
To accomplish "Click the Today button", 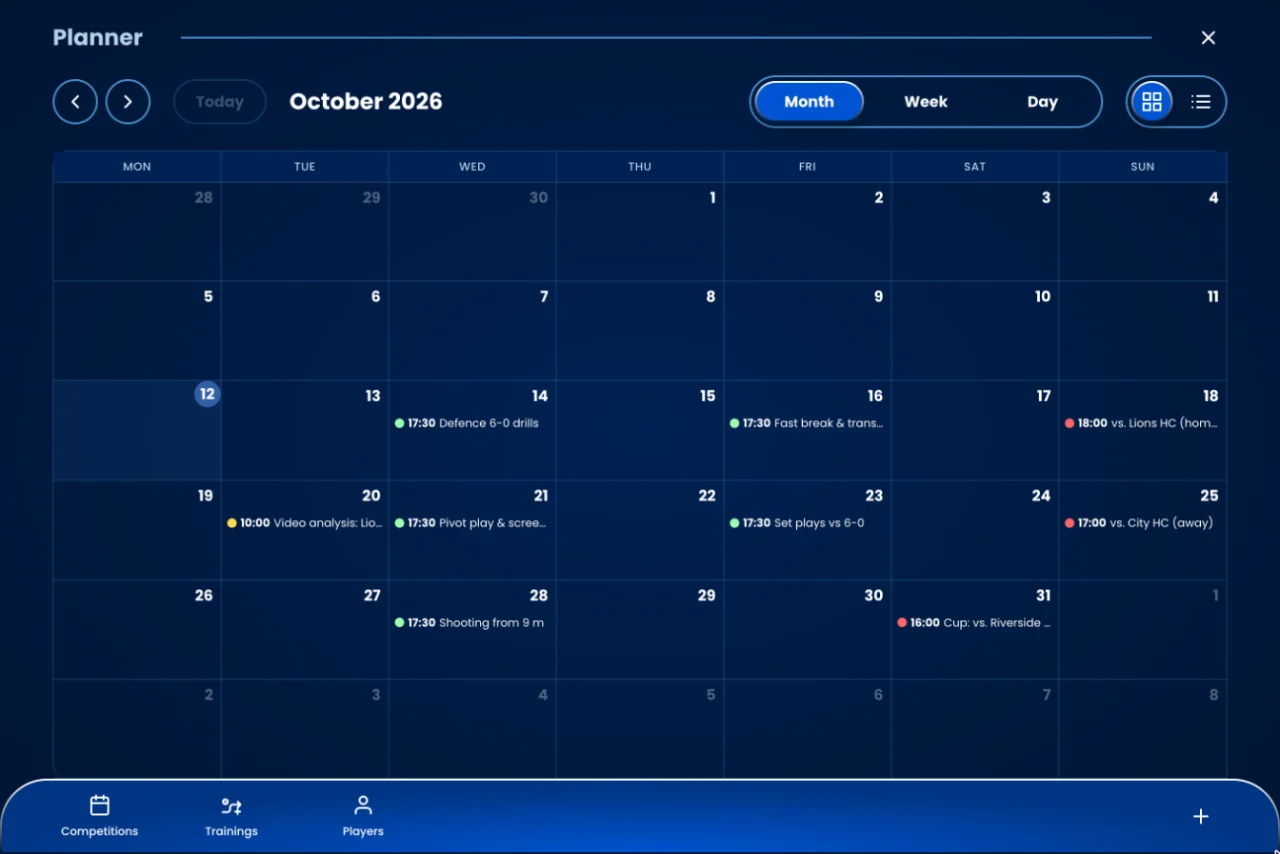I will pyautogui.click(x=220, y=102).
